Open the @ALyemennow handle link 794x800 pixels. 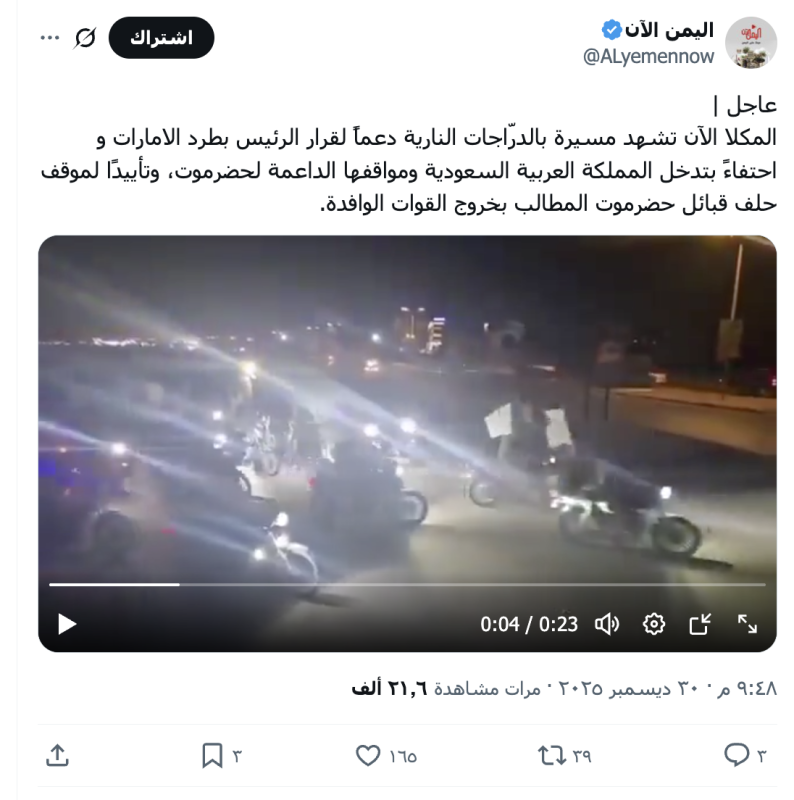(x=648, y=56)
